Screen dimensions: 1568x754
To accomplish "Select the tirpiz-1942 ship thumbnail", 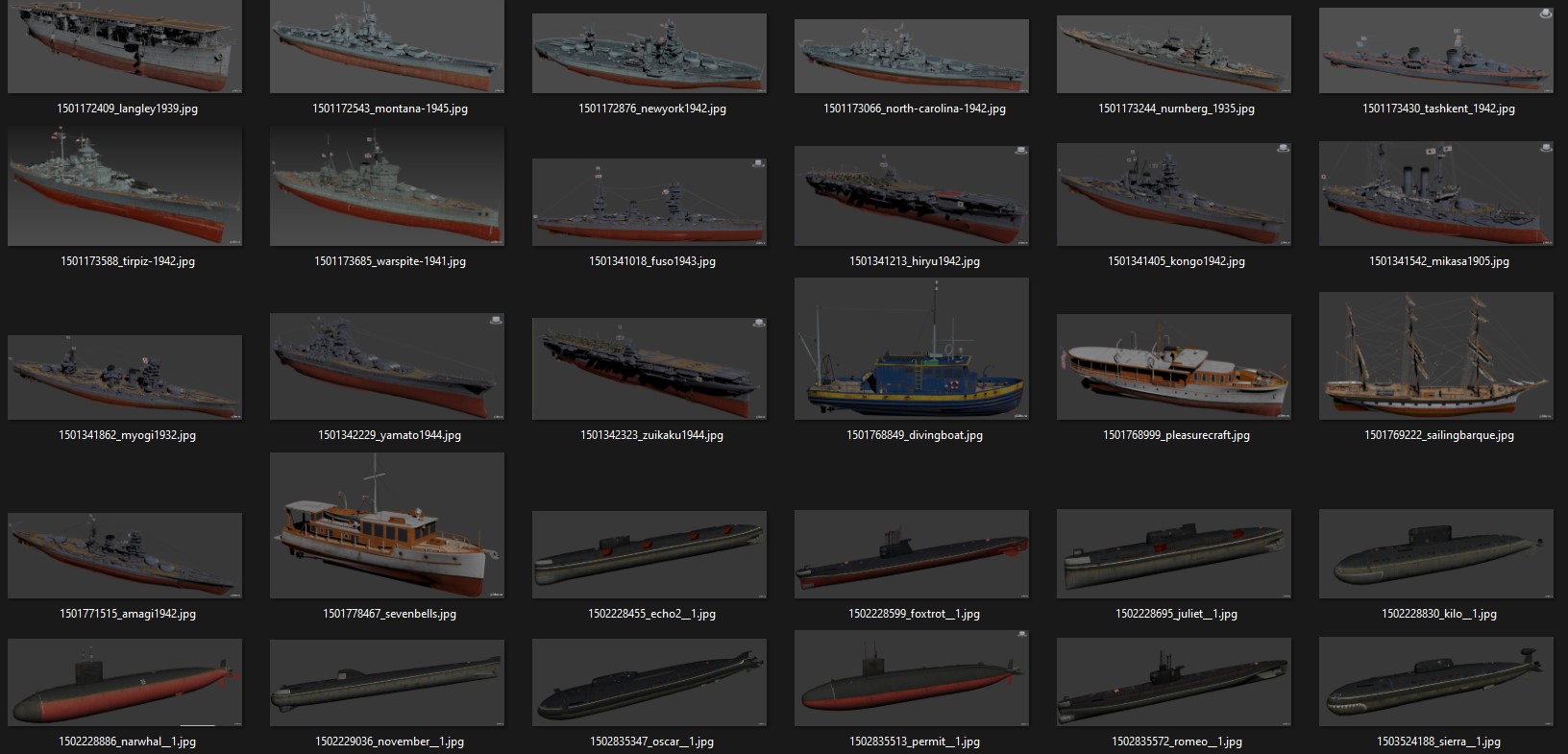I will (x=125, y=187).
